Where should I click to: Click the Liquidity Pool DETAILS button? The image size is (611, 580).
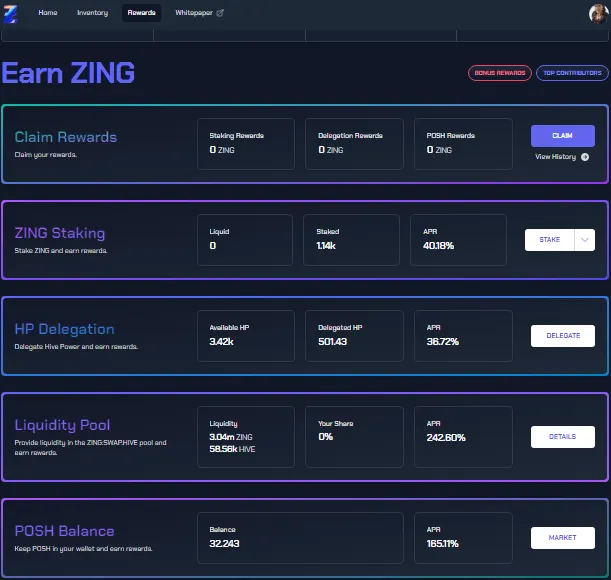click(x=563, y=437)
